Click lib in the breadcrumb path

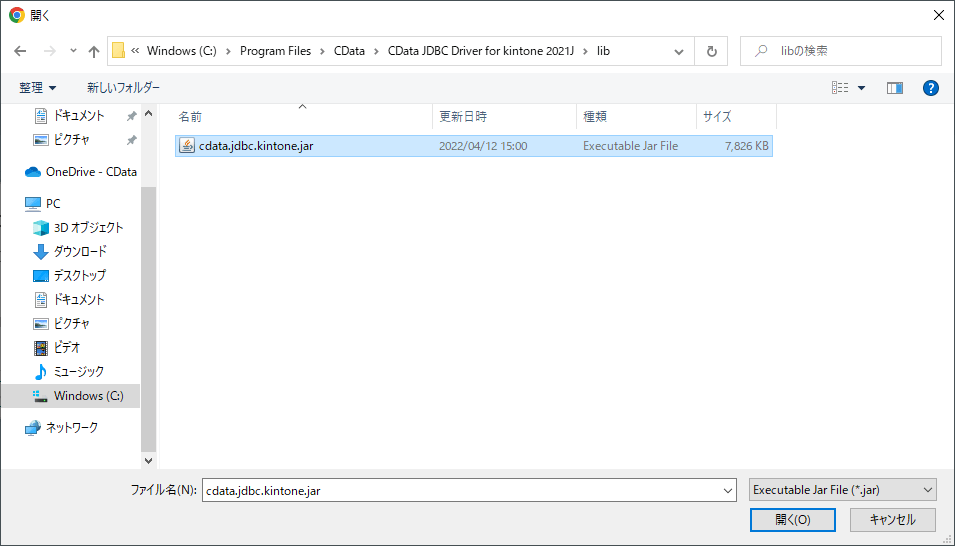click(603, 51)
